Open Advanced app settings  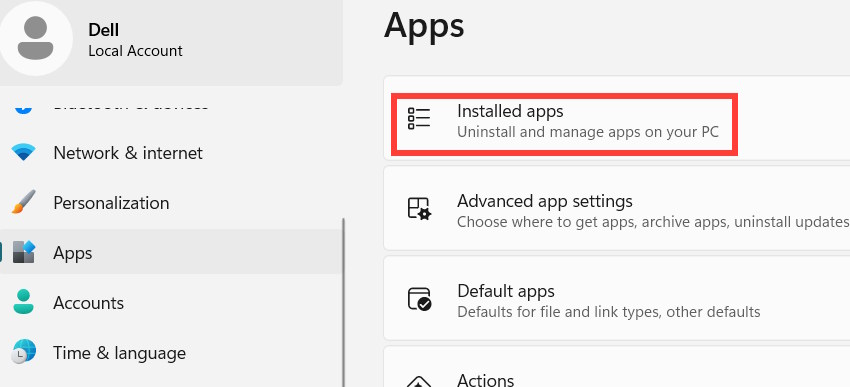click(617, 208)
